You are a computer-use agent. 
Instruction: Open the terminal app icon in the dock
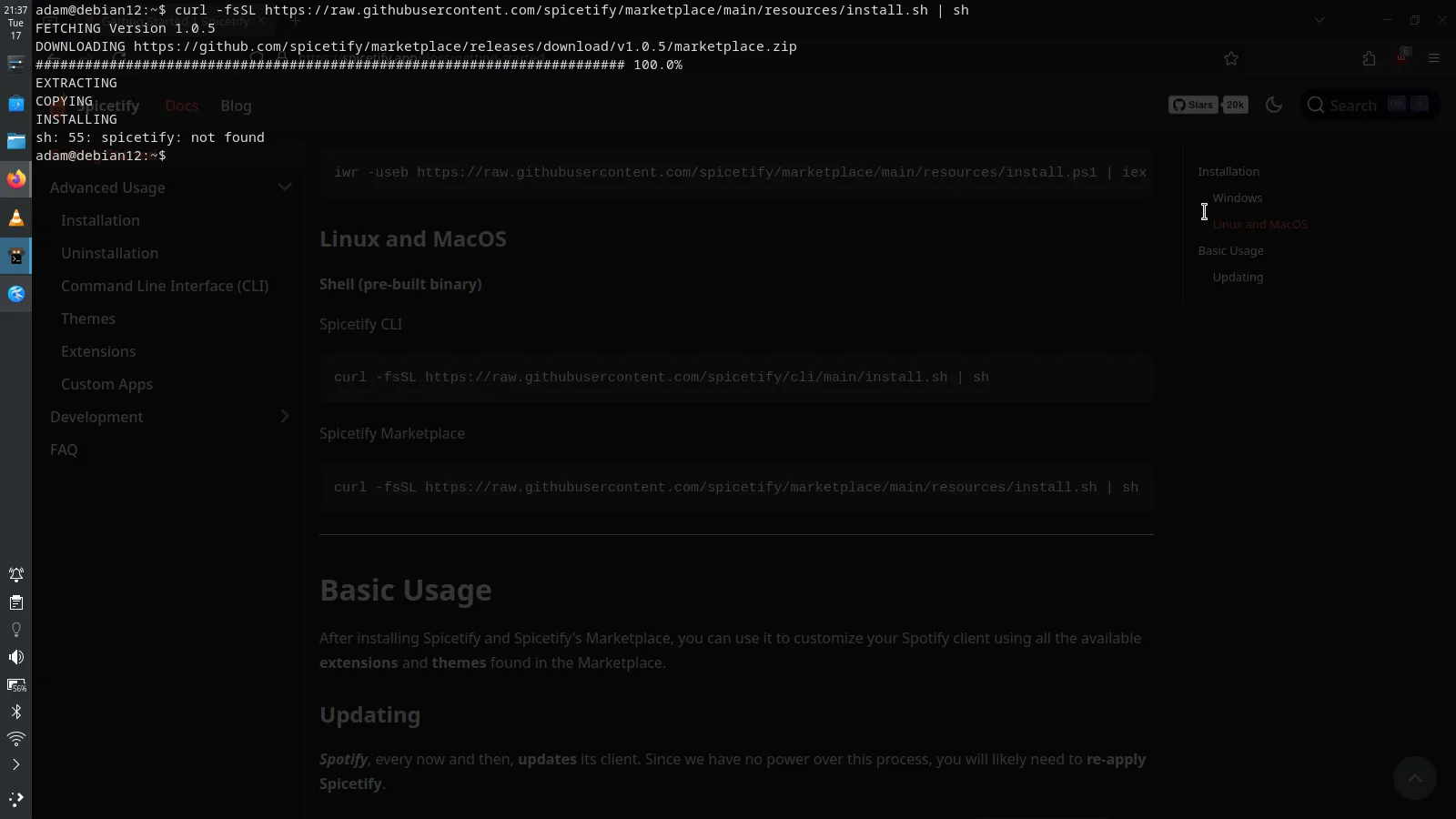(x=15, y=257)
